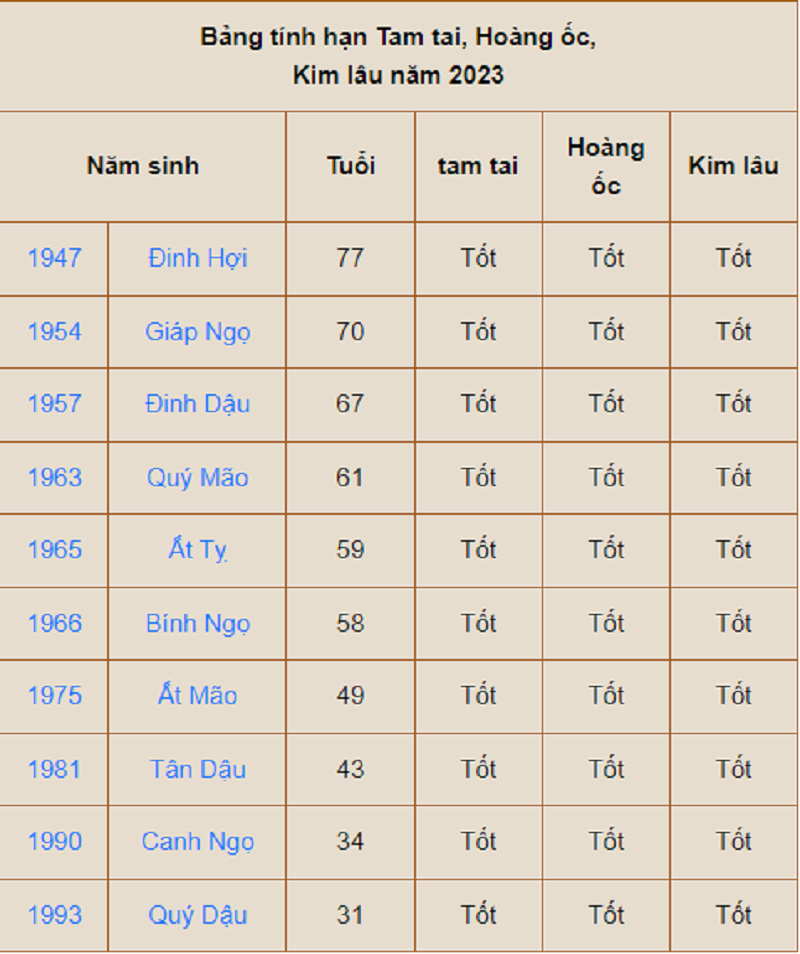
Task: Select the Ất Mão link
Action: [197, 695]
